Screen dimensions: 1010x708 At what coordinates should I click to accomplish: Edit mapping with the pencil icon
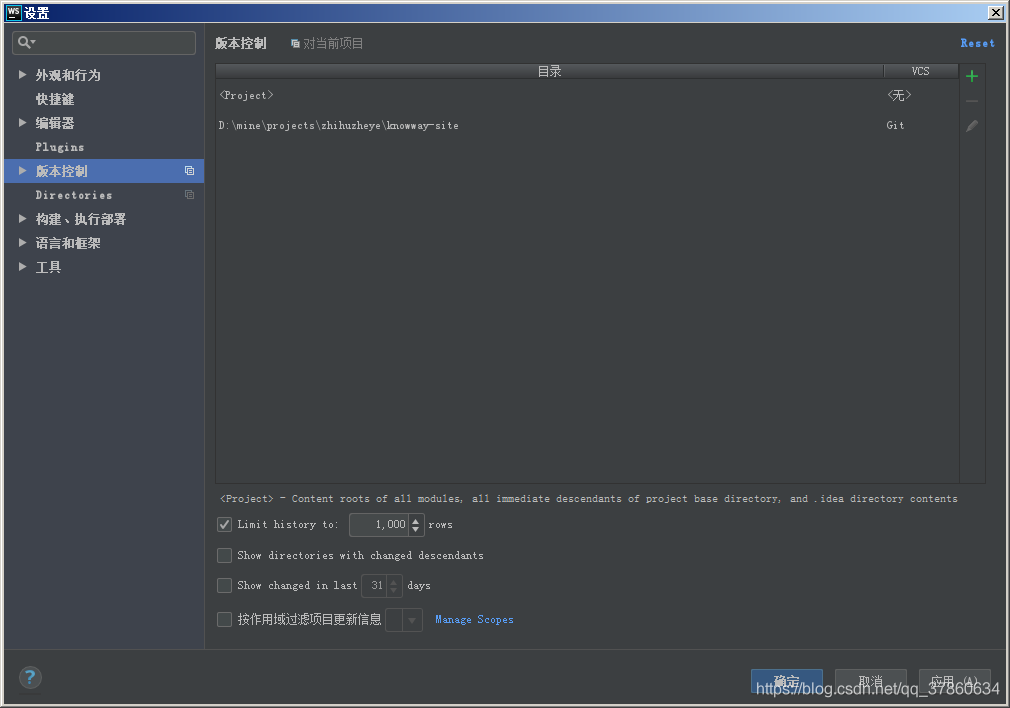click(971, 124)
